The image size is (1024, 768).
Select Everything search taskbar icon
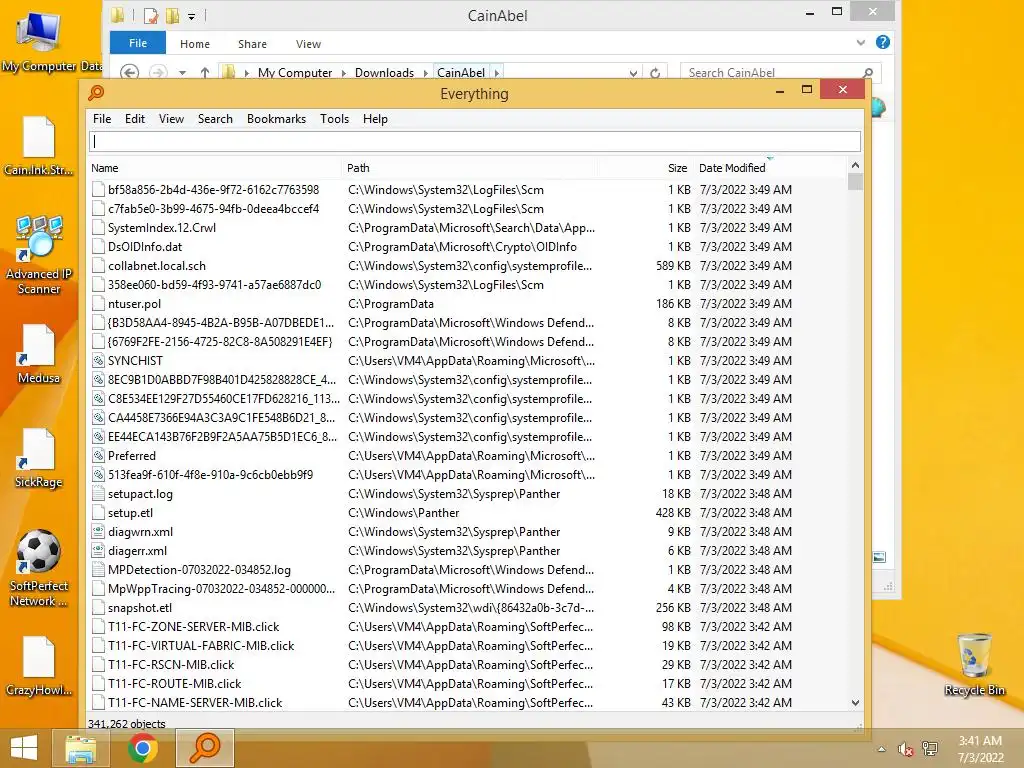pyautogui.click(x=204, y=748)
